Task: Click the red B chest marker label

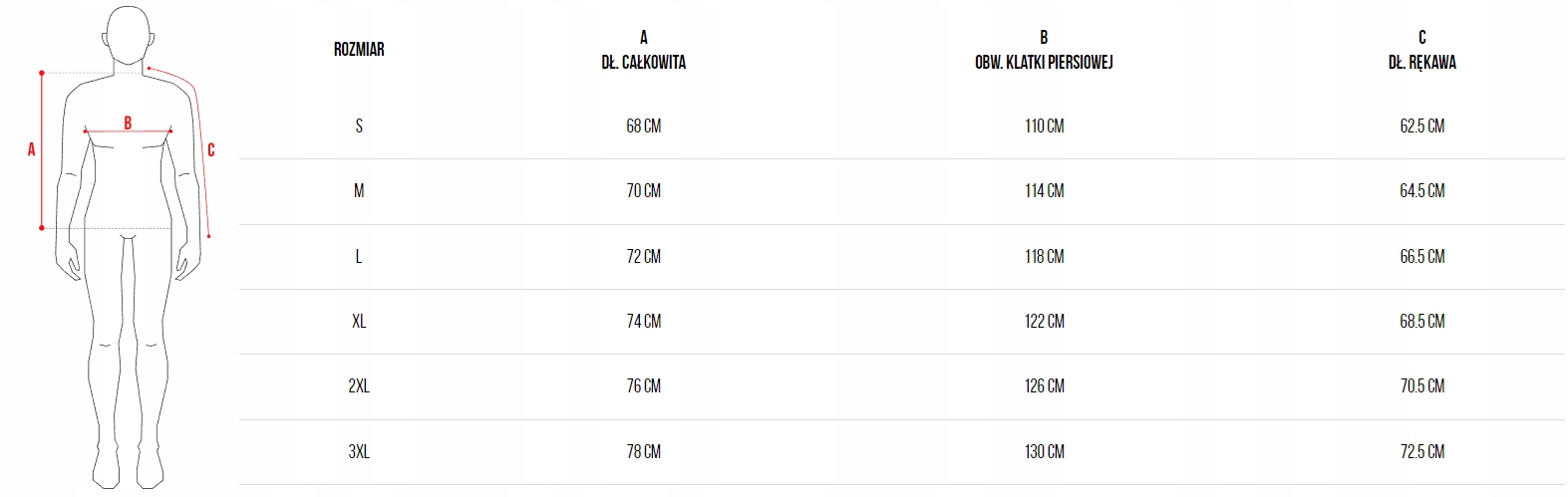Action: click(x=128, y=124)
